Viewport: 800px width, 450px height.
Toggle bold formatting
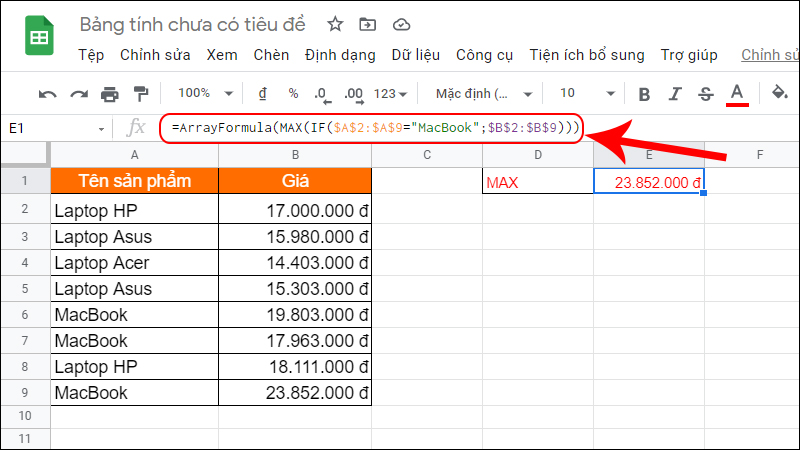[x=644, y=94]
